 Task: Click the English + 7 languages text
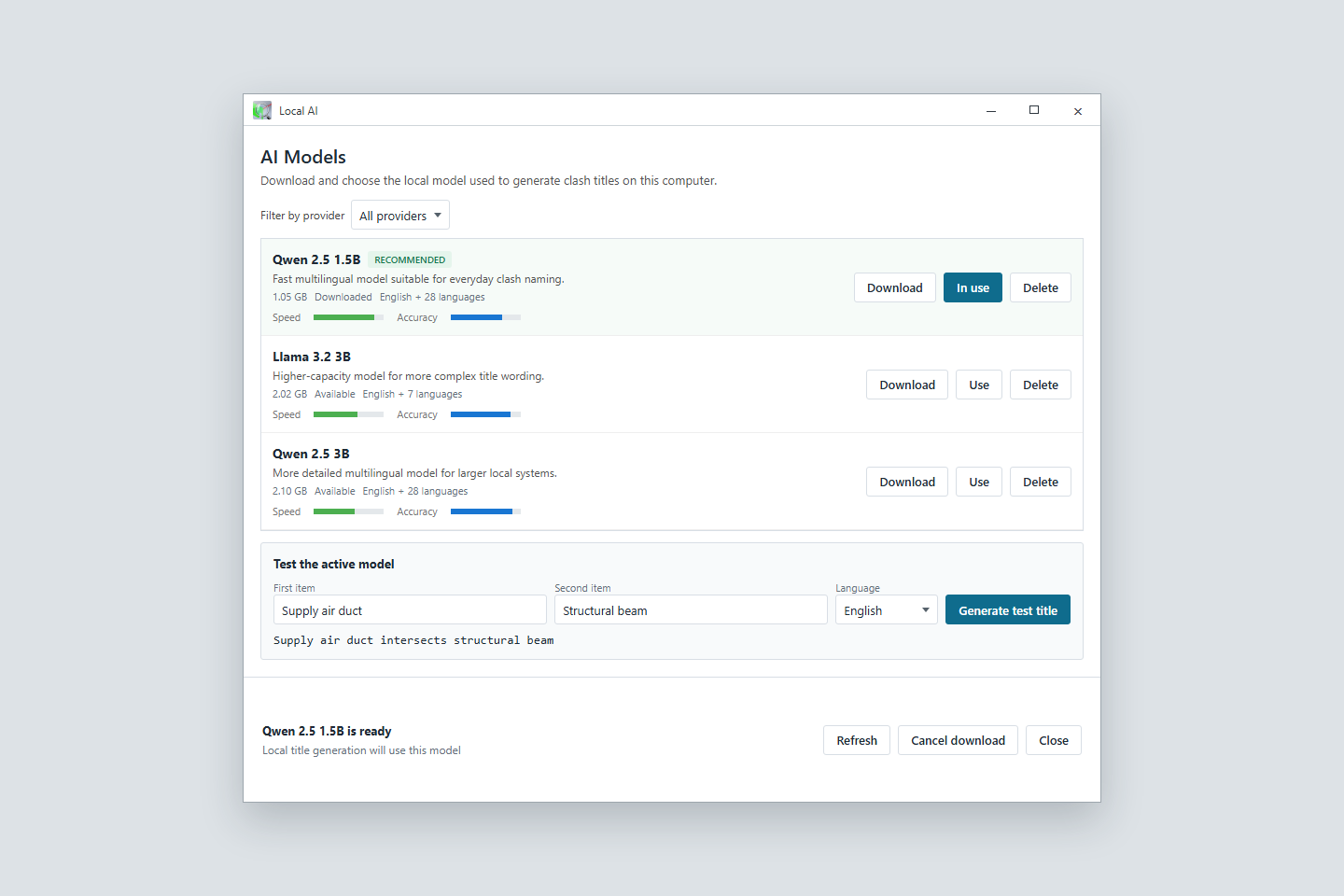point(413,394)
